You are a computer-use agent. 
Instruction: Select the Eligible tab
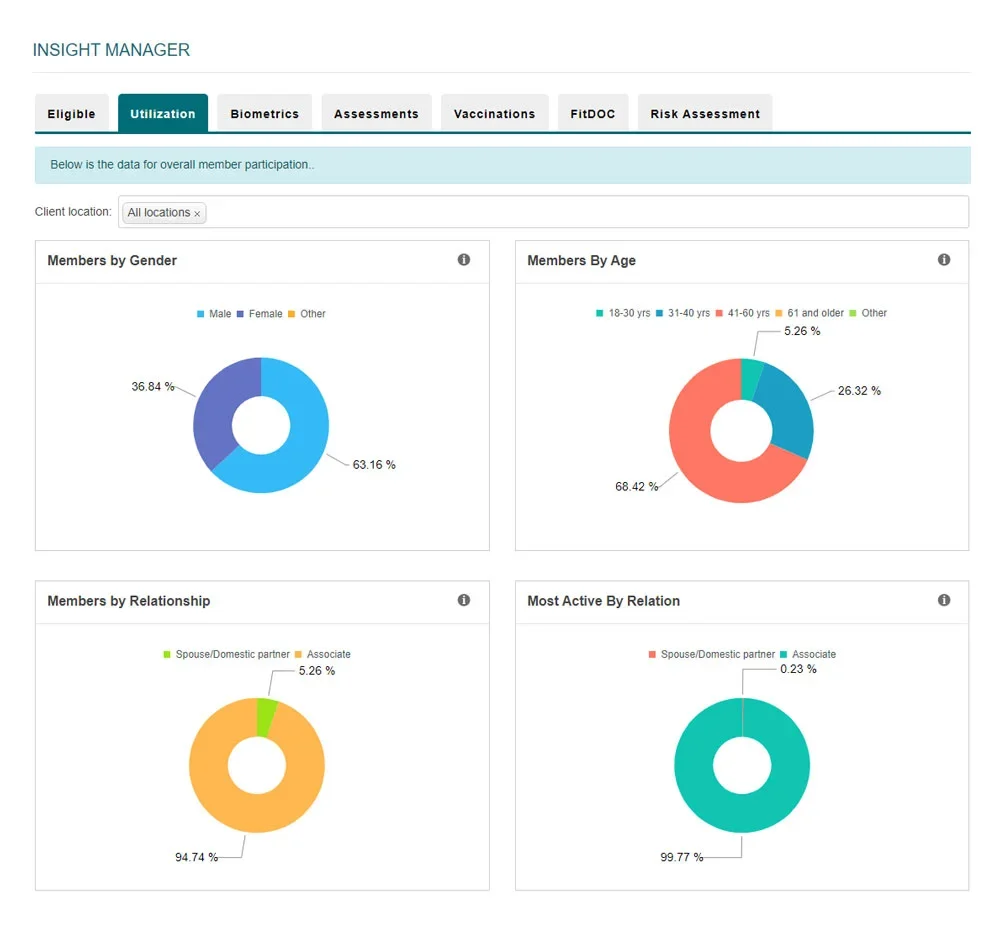pos(71,113)
